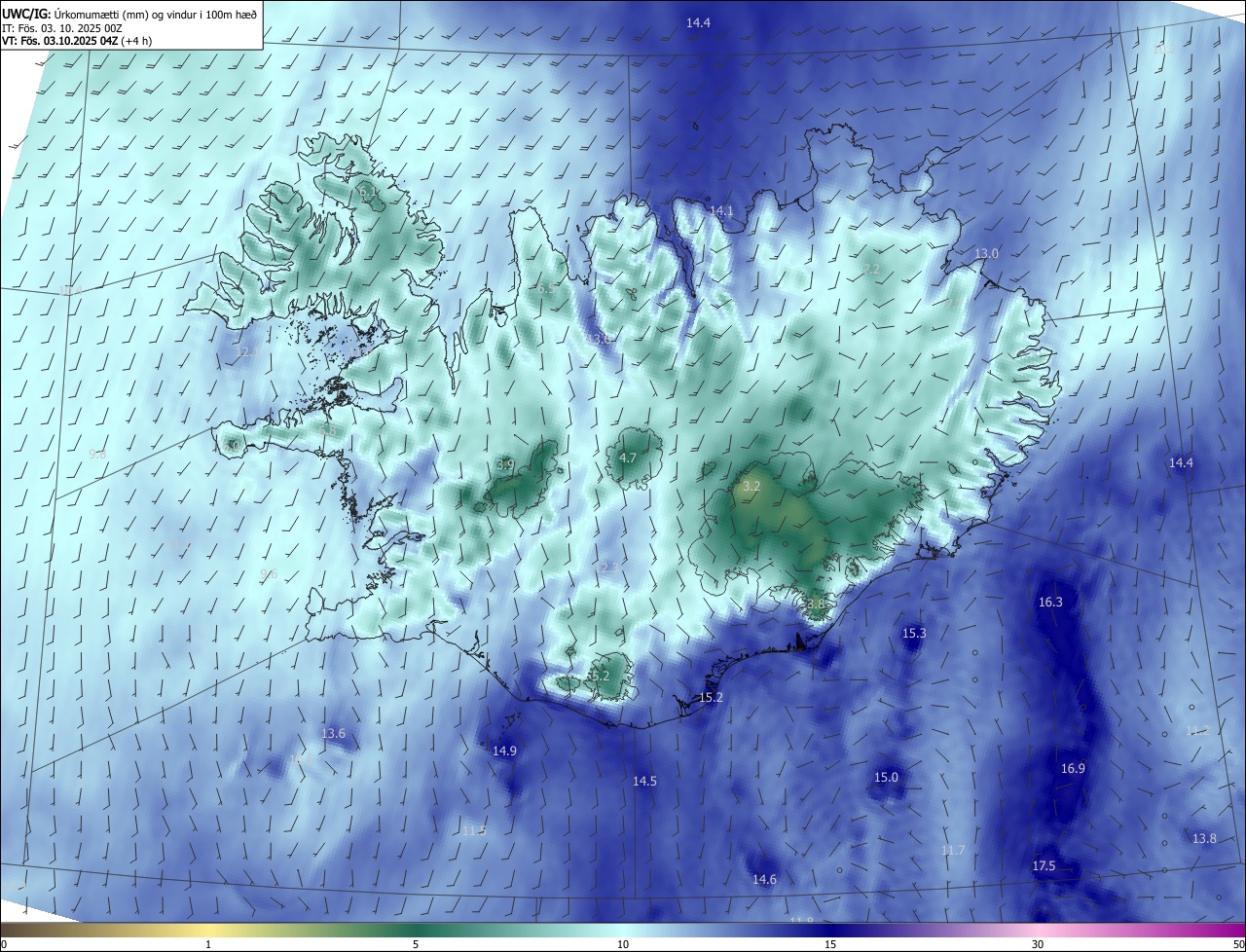
Task: Click the 16.9 value on the map
Action: [x=1072, y=768]
